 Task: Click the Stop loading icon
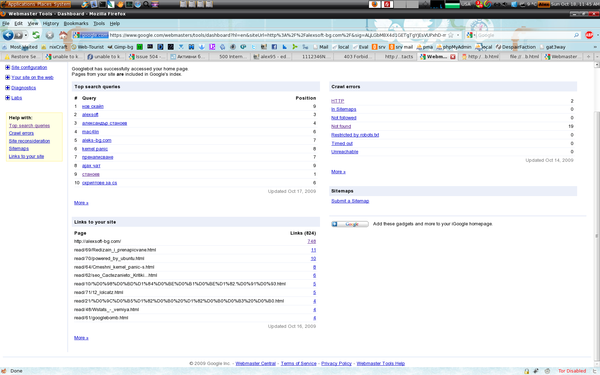point(49,35)
